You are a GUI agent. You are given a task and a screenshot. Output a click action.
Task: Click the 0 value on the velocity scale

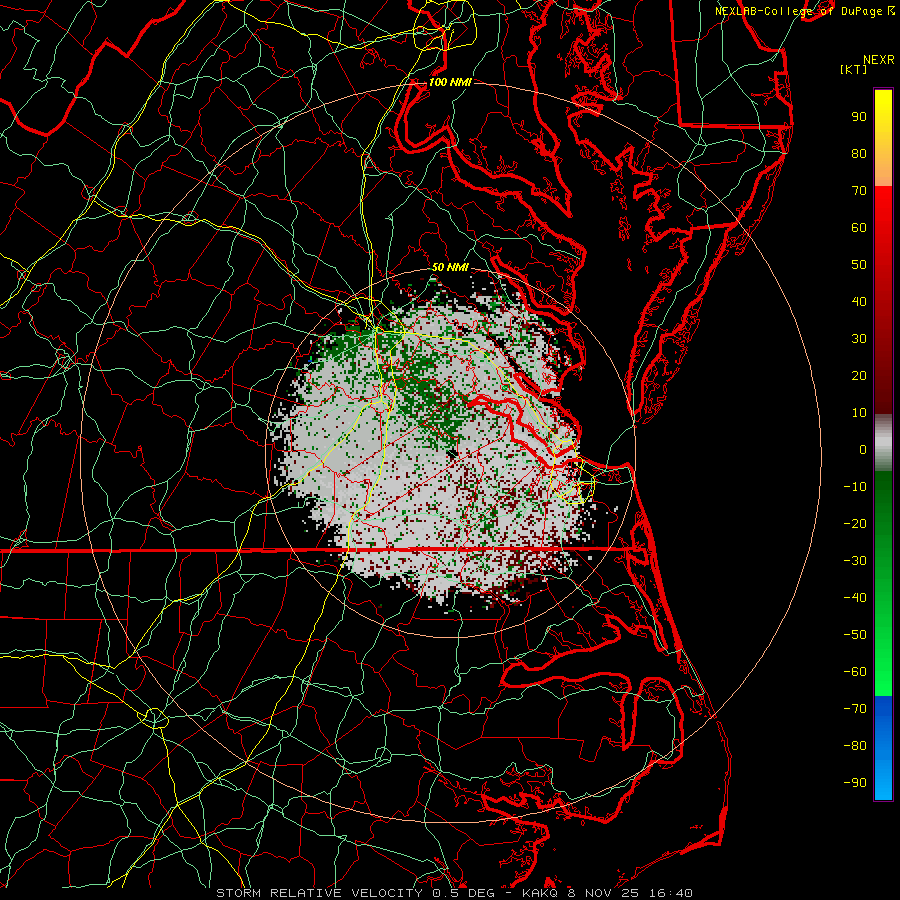863,450
